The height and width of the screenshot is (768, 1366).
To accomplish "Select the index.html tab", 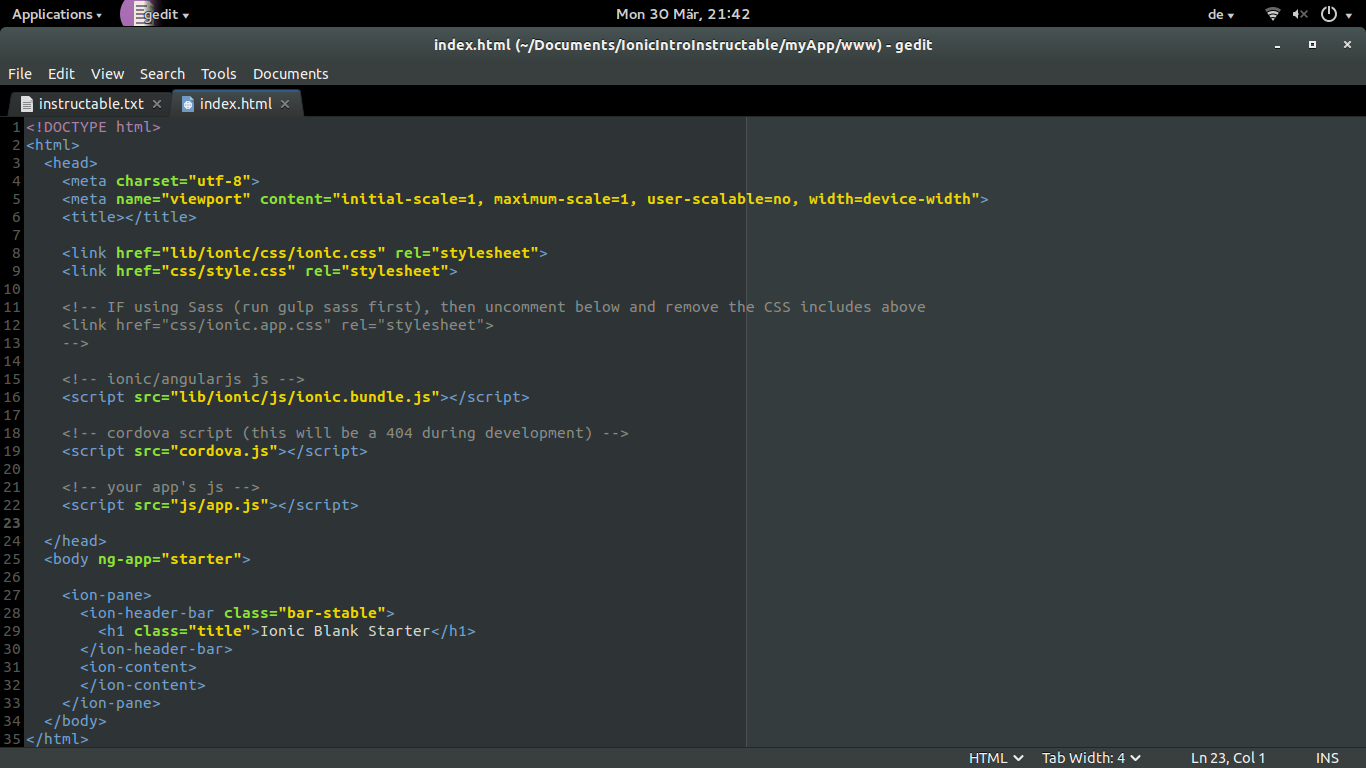I will (236, 104).
